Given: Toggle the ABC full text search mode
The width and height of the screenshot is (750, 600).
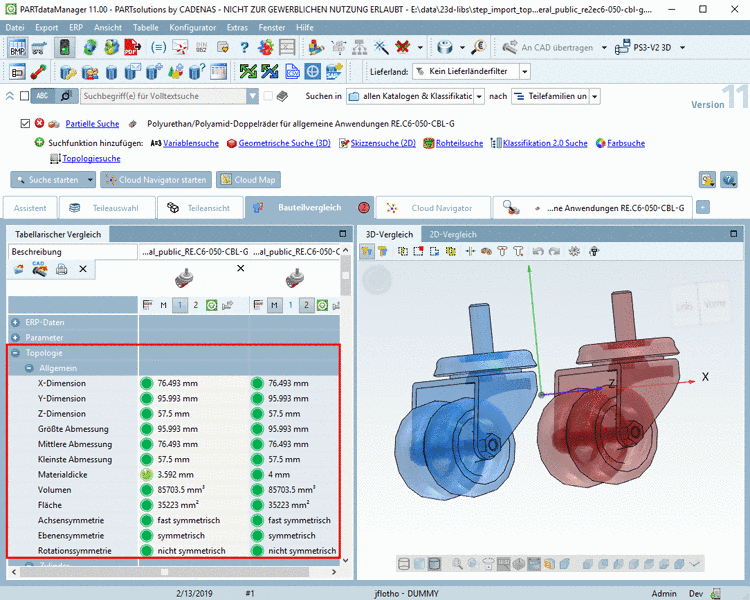Looking at the screenshot, I should pyautogui.click(x=42, y=96).
